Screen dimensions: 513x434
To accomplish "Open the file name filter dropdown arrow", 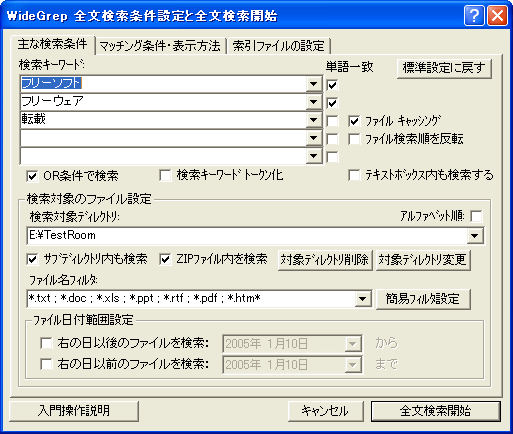I will [363, 299].
